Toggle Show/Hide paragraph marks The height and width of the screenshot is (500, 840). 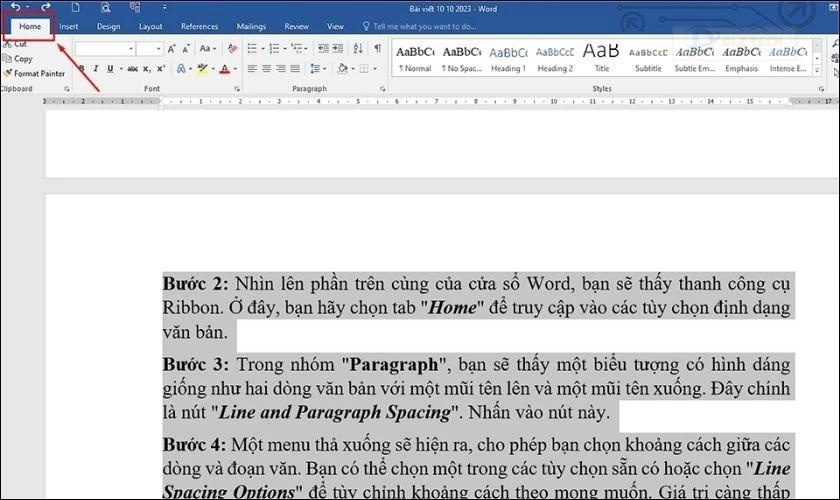point(378,49)
